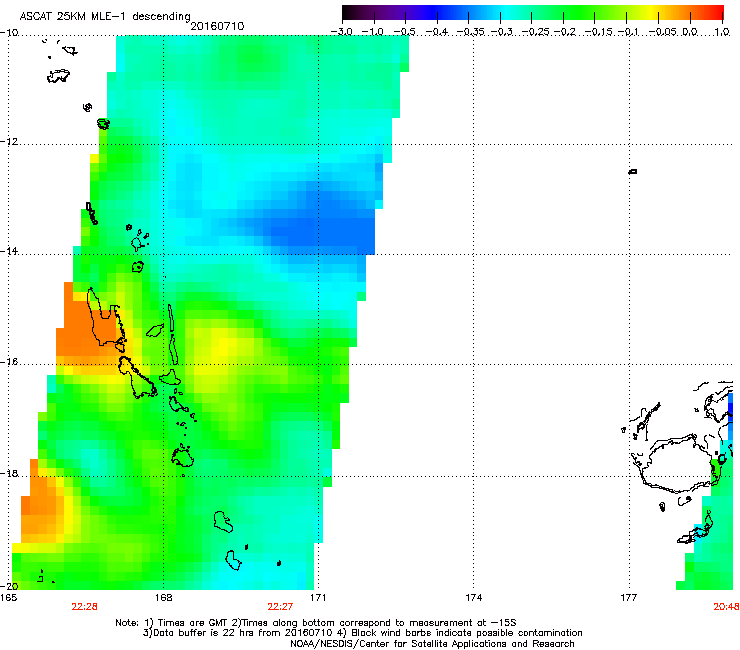Click the longitude label "165"

[x=8, y=598]
